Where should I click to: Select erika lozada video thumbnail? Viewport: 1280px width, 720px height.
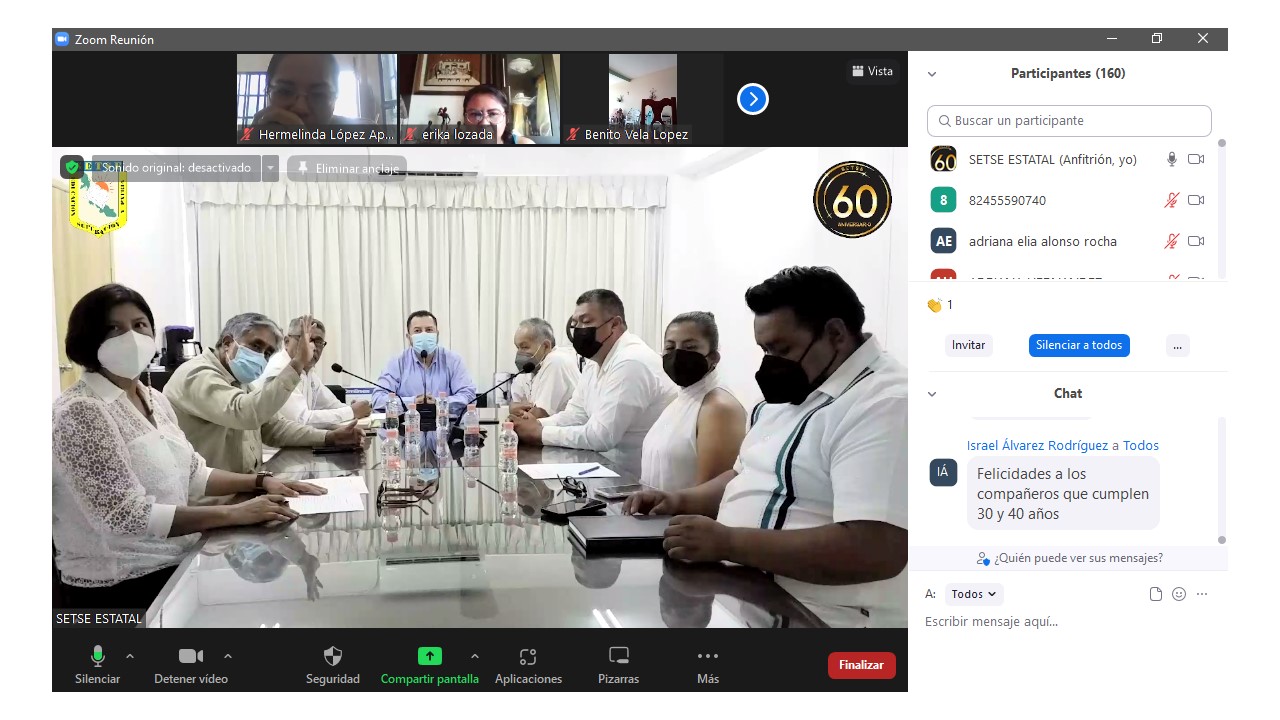point(480,99)
